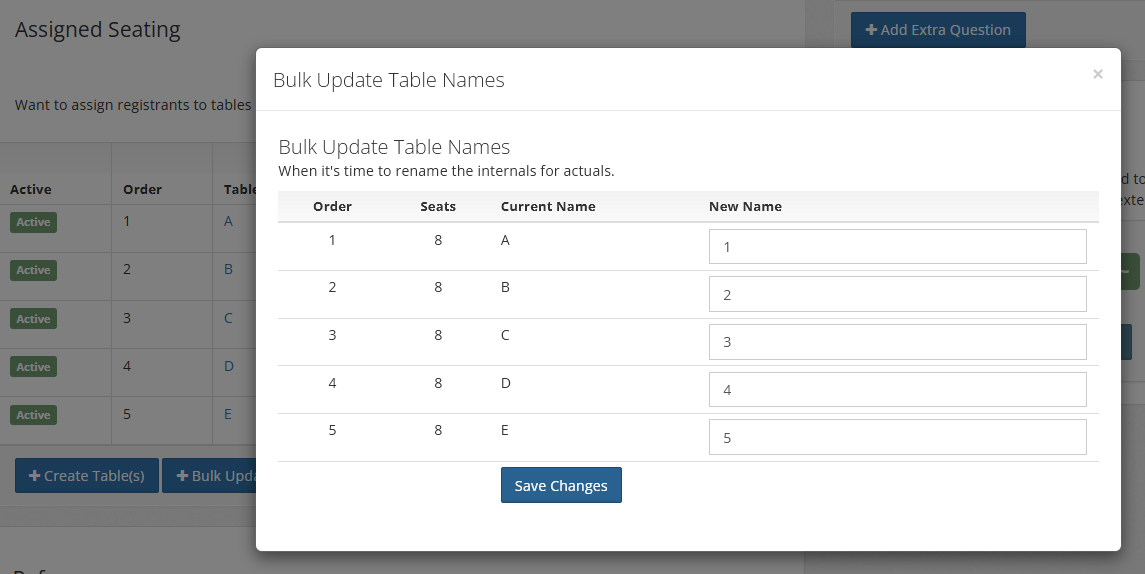Edit New Name field for table B
The width and height of the screenshot is (1145, 574).
tap(897, 294)
